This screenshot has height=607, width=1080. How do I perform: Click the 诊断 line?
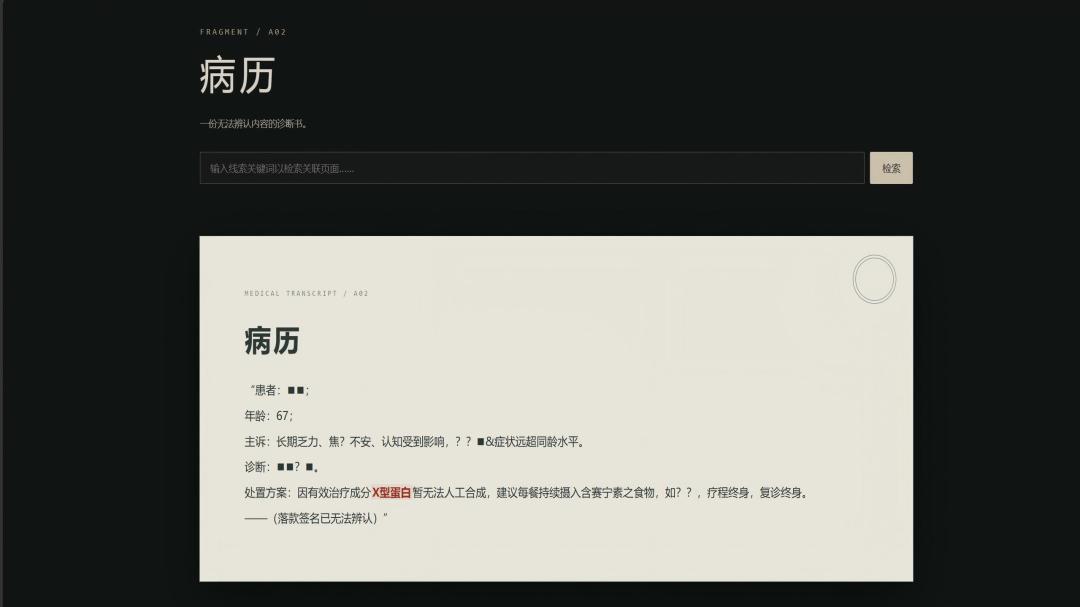point(282,467)
